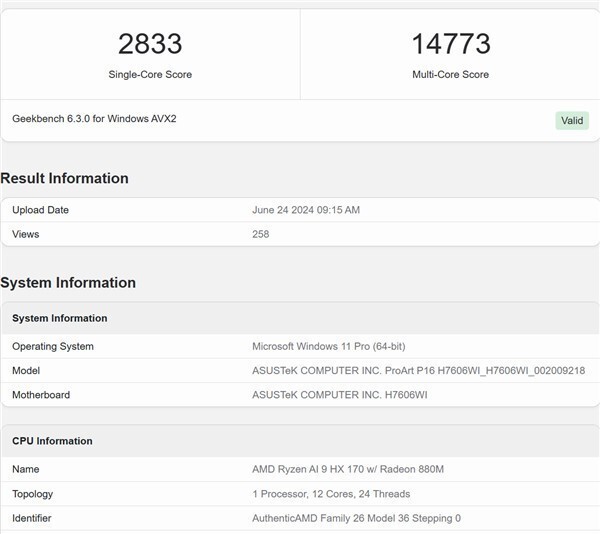
Task: Click the AuthenticAMD Family 26 identifier value
Action: (x=356, y=518)
